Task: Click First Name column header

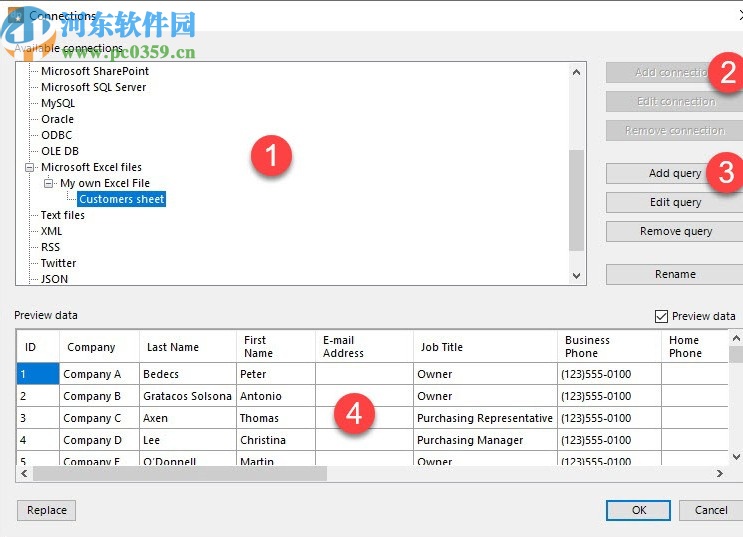Action: [x=276, y=347]
